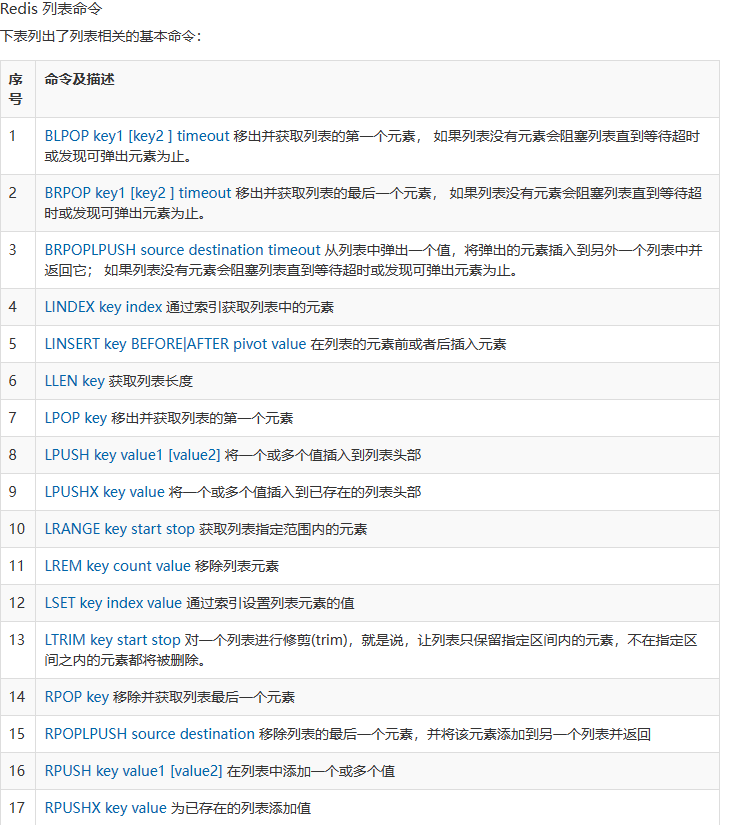The width and height of the screenshot is (739, 825).
Task: Select the RPUSHX key value link
Action: 105,808
